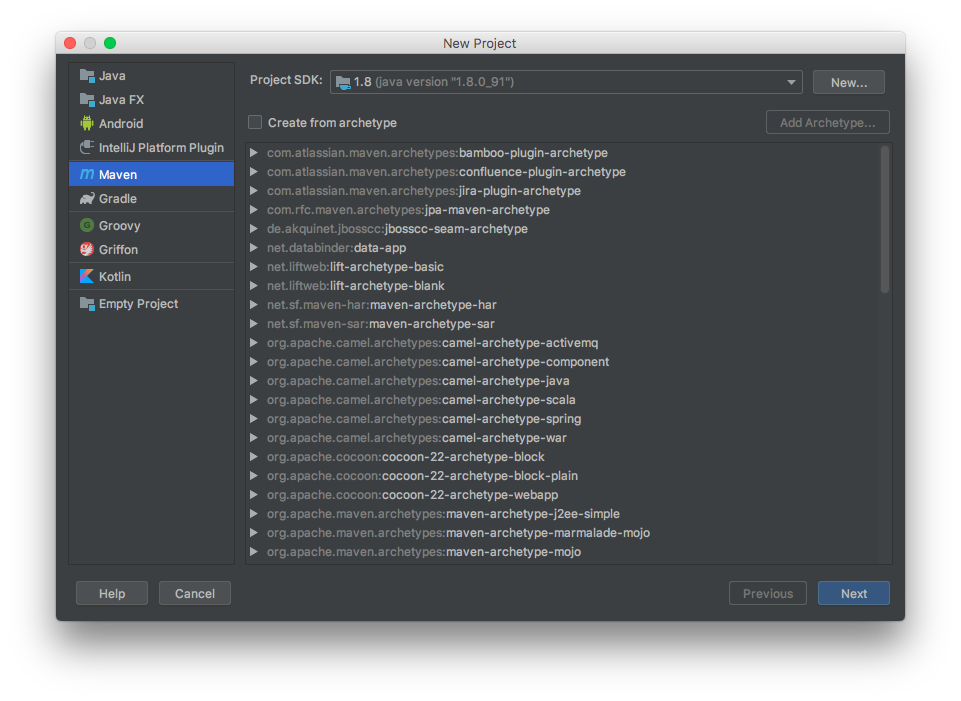The image size is (961, 701).
Task: Expand confluence-plugin-archetype node
Action: (254, 172)
